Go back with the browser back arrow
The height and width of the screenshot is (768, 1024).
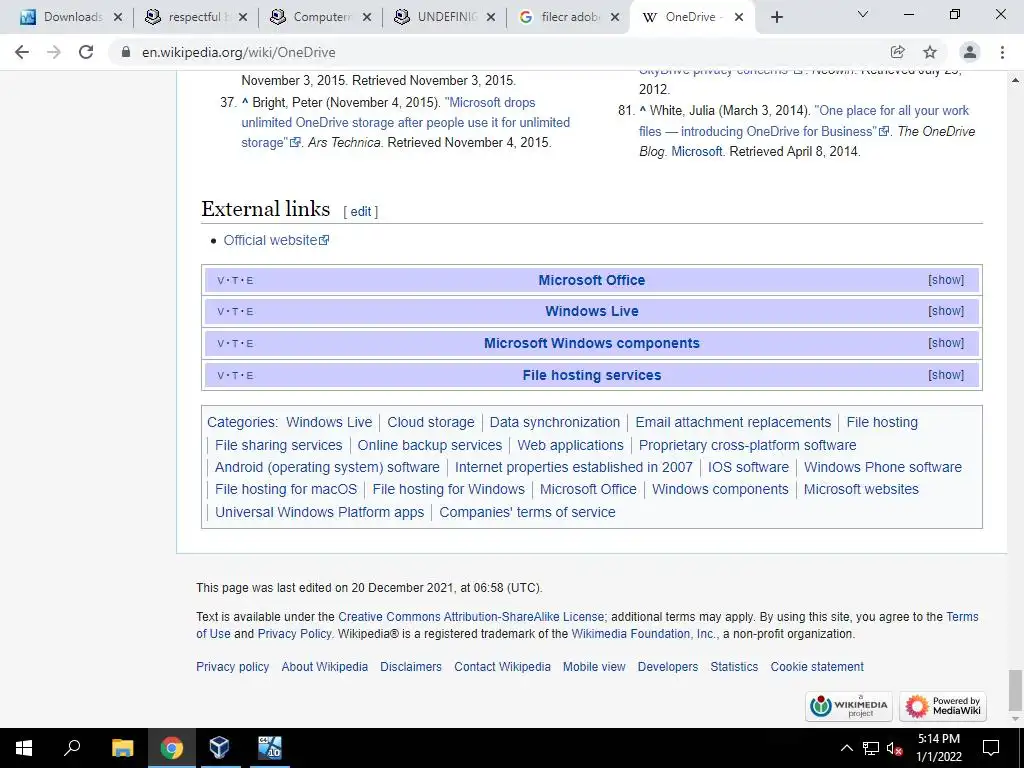(22, 52)
